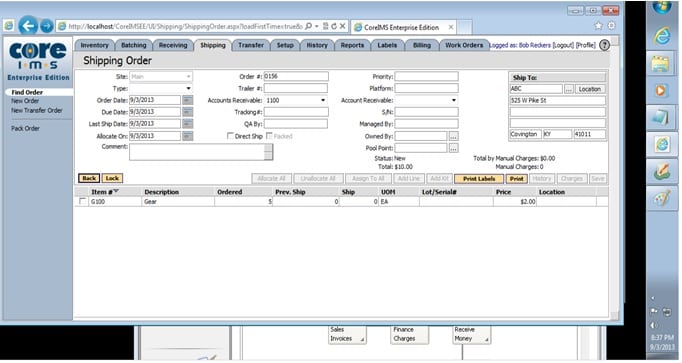This screenshot has width=682, height=363.
Task: Switch to the Inventory tab
Action: coord(94,45)
